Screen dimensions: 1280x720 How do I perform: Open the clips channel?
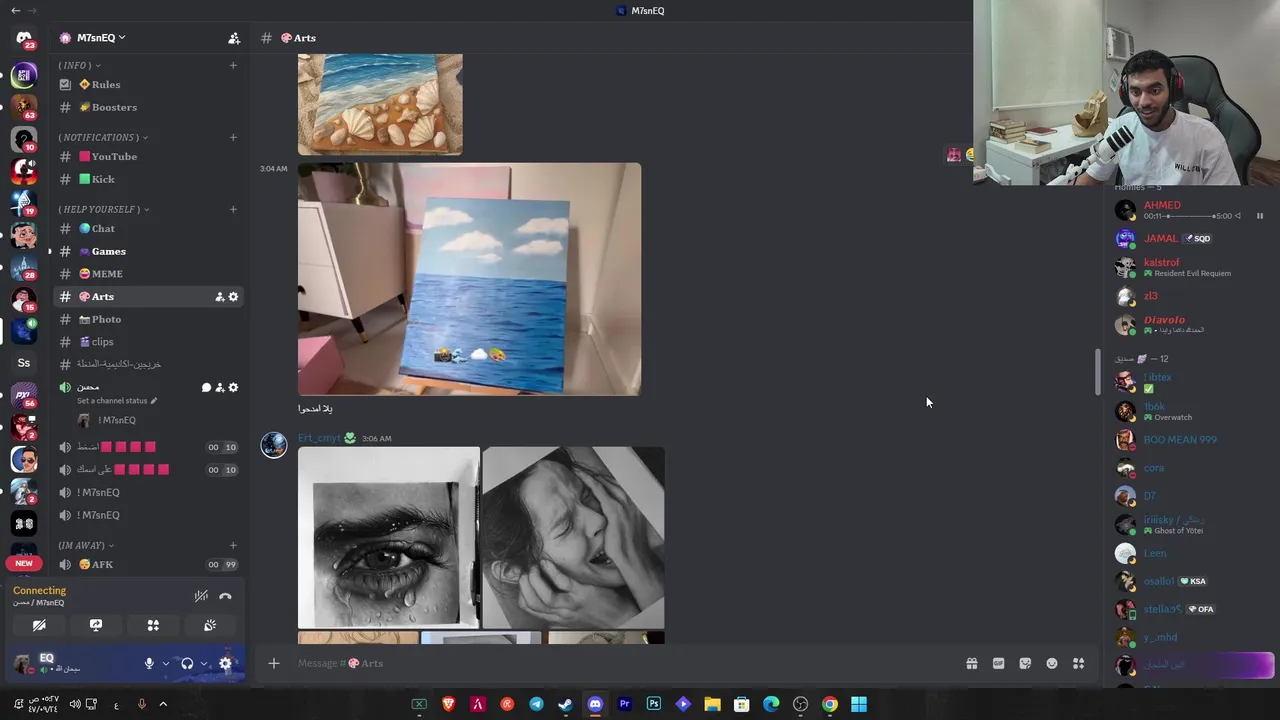[x=148, y=342]
